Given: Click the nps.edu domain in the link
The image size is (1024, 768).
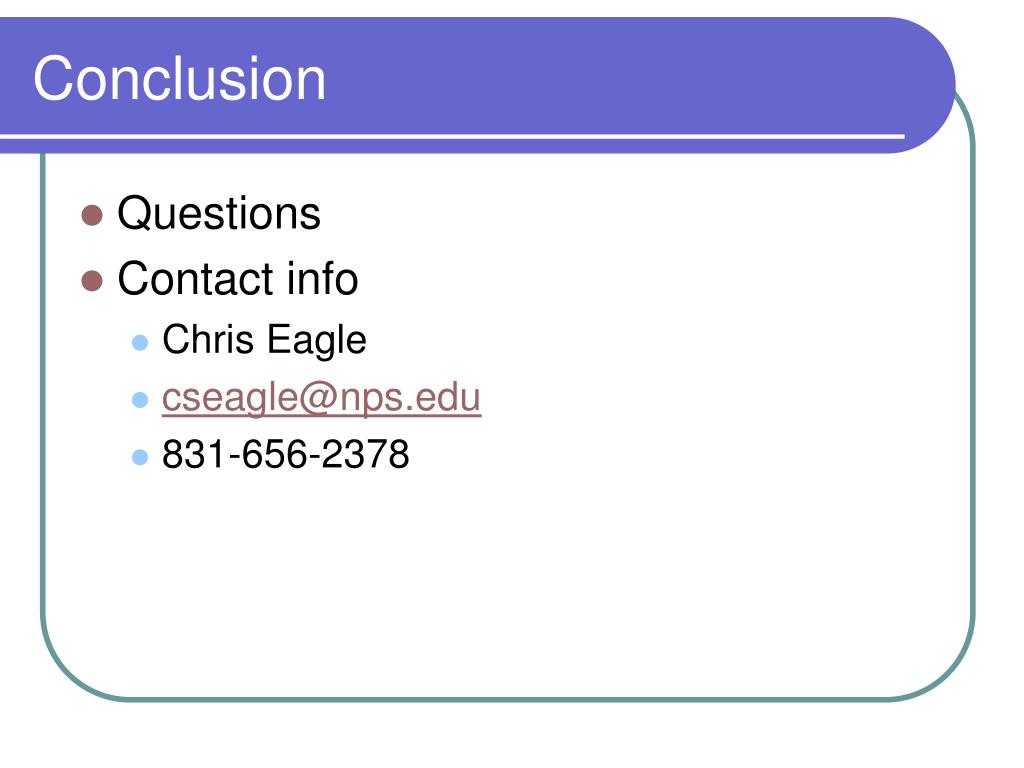Looking at the screenshot, I should pyautogui.click(x=410, y=397).
